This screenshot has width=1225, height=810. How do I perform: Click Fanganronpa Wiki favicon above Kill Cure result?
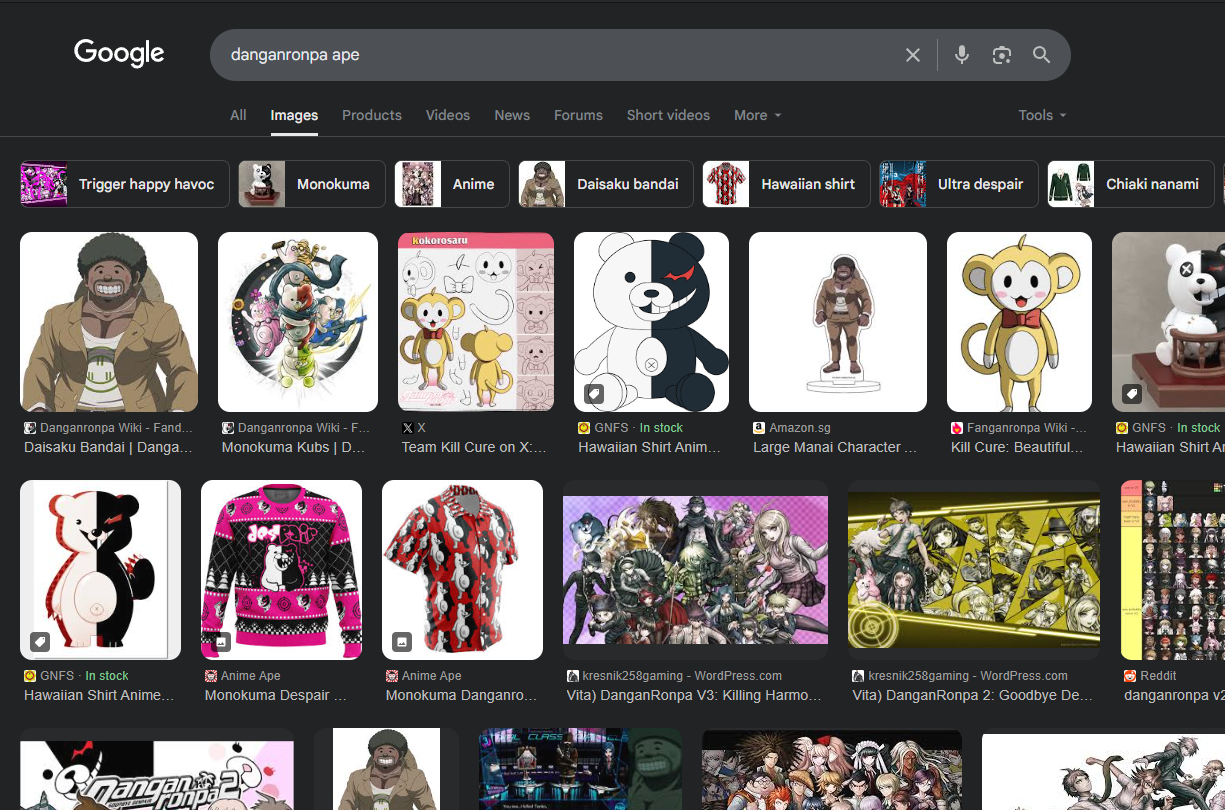pyautogui.click(x=957, y=427)
